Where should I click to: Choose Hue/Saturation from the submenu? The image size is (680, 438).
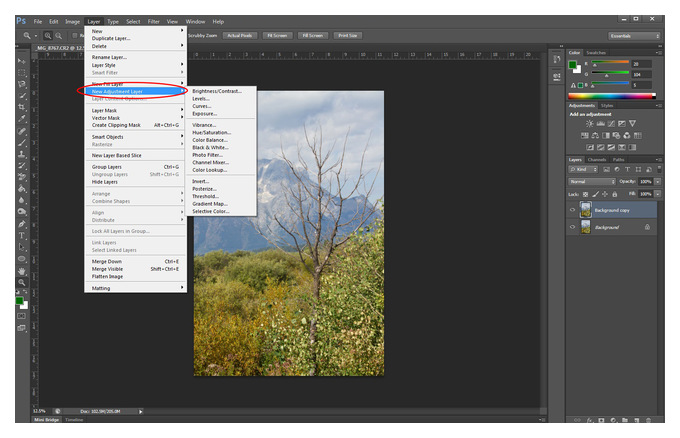(212, 133)
